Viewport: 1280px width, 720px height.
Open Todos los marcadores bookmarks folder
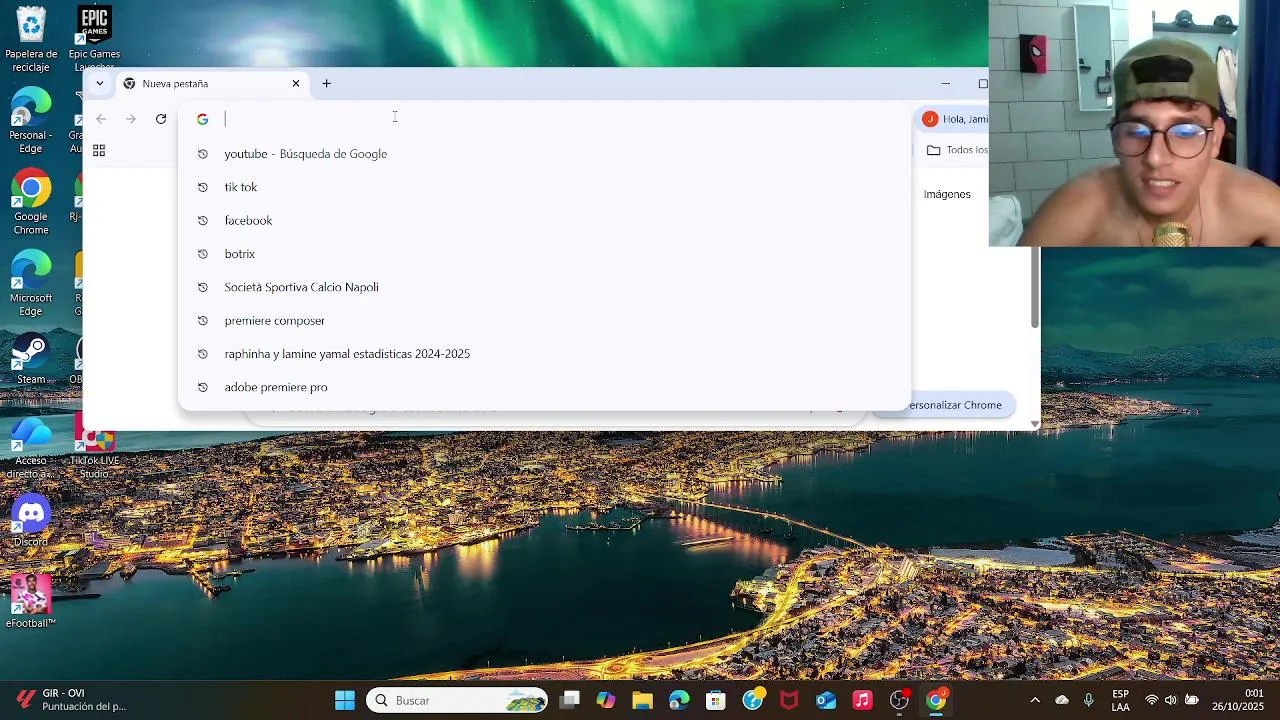click(957, 150)
